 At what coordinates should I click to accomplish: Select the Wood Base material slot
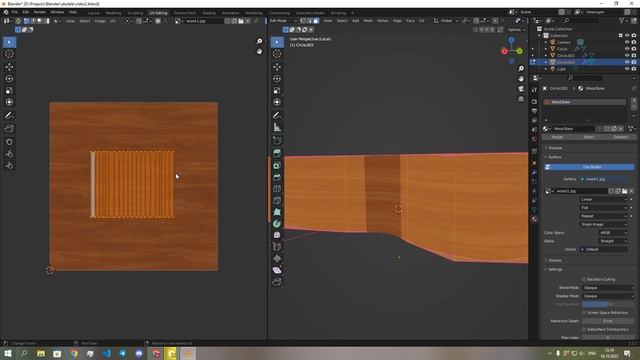[584, 102]
